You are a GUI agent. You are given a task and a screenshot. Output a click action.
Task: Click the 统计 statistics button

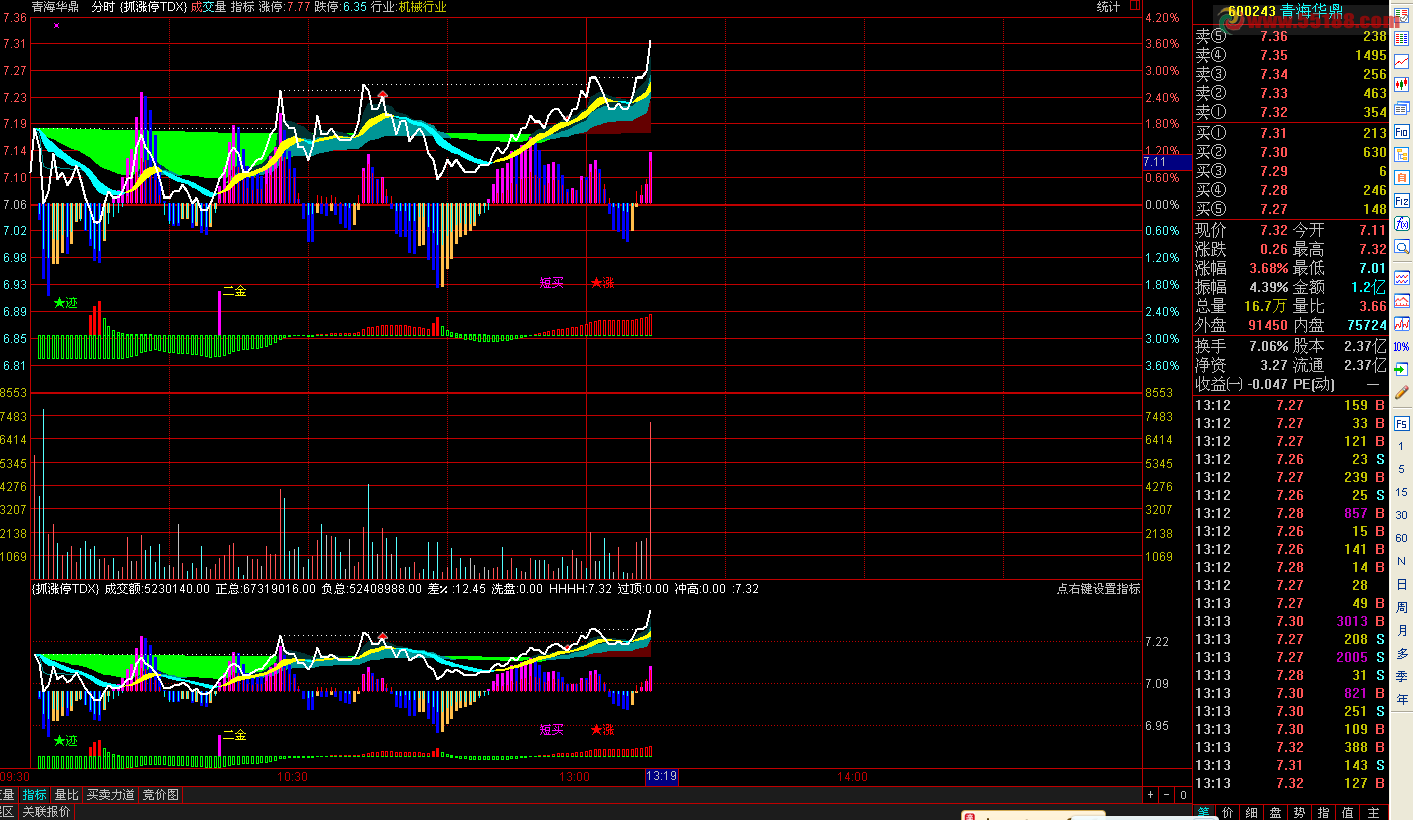point(1108,7)
